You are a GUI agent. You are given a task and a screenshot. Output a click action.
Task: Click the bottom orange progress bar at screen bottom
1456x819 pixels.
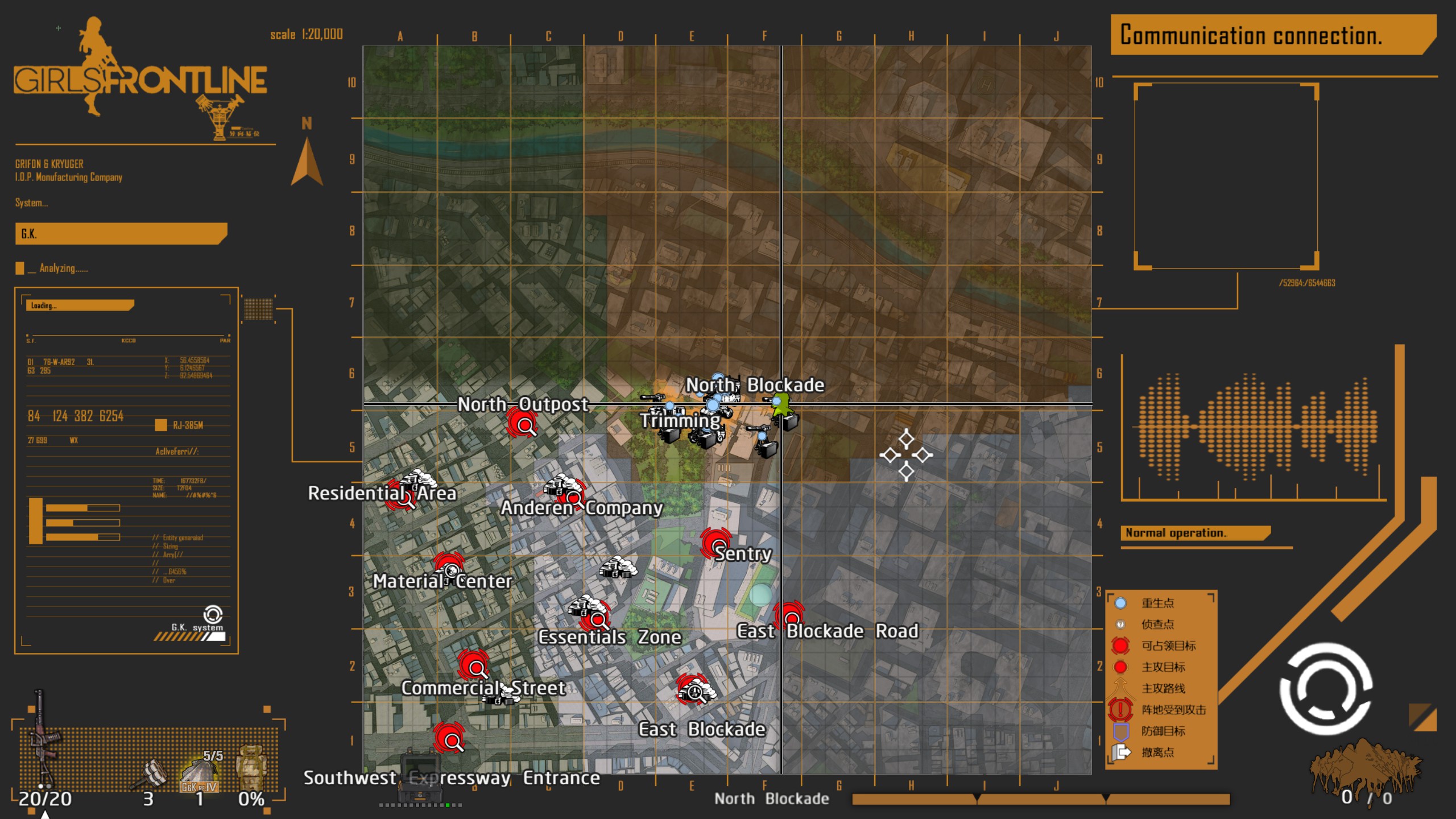(1041, 799)
